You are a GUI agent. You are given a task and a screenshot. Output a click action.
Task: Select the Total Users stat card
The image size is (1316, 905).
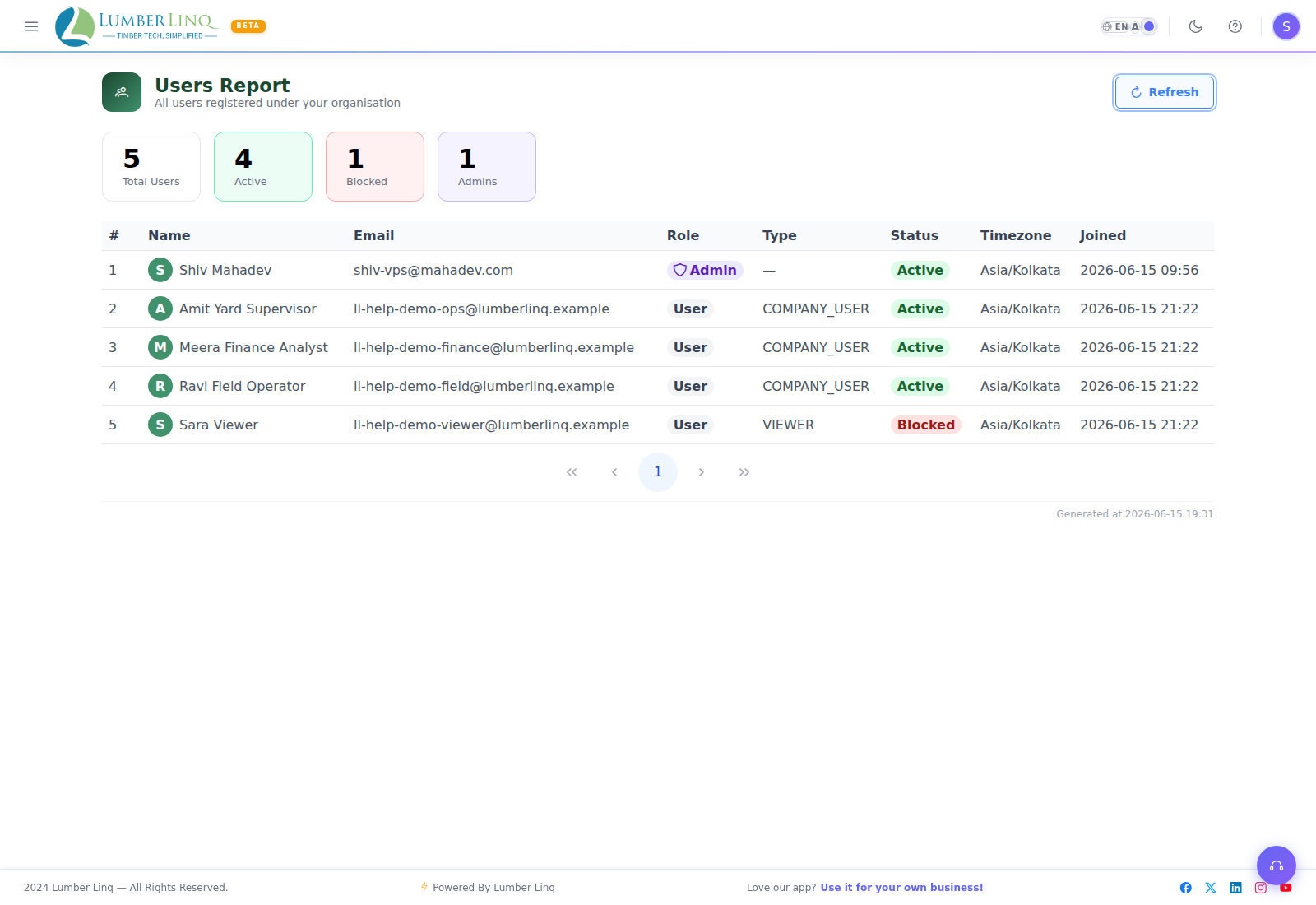[151, 167]
